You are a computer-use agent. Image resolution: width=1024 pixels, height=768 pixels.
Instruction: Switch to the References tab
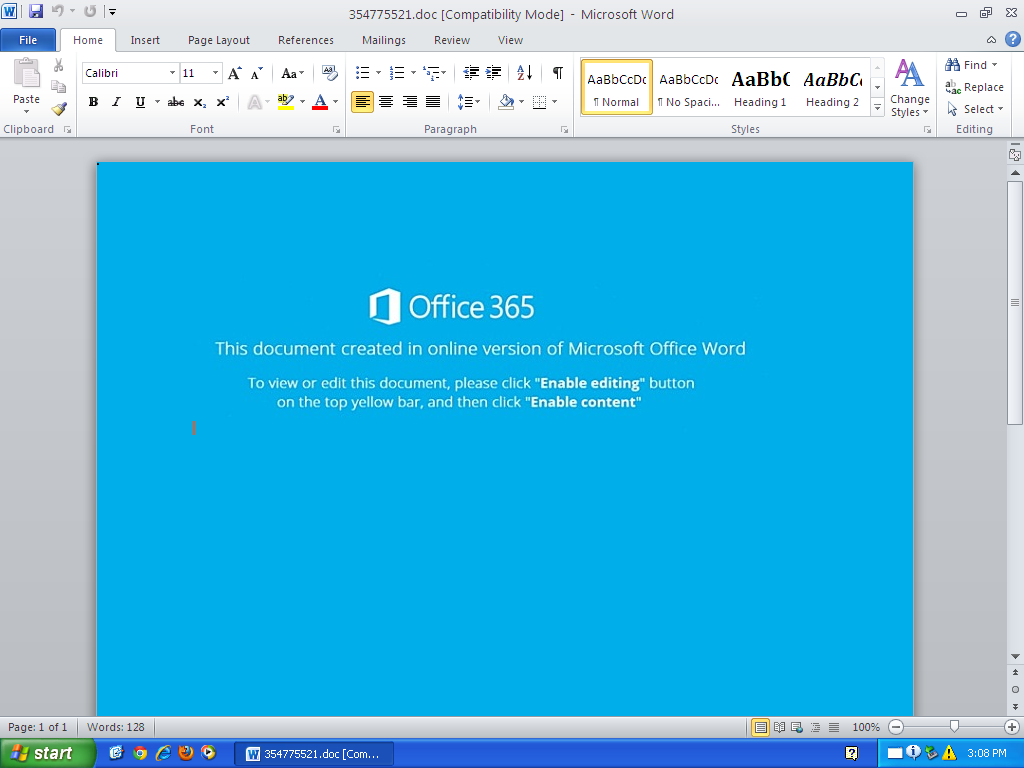click(306, 40)
